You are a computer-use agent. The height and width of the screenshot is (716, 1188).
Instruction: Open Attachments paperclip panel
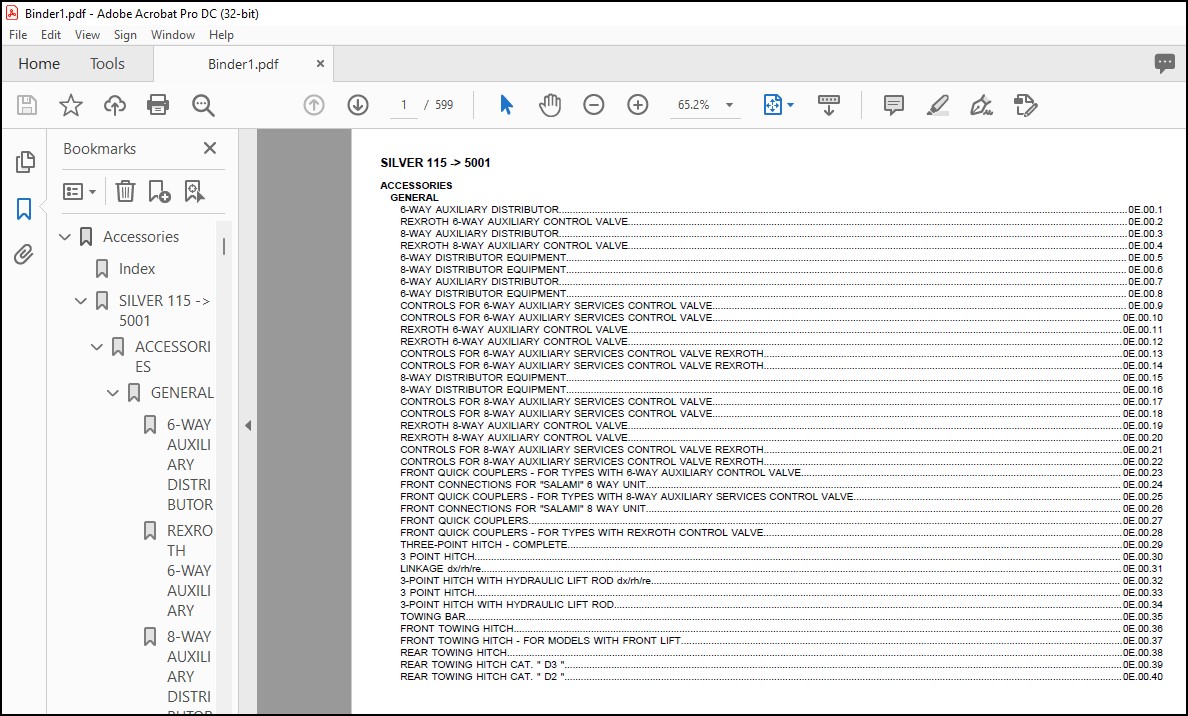[x=24, y=255]
